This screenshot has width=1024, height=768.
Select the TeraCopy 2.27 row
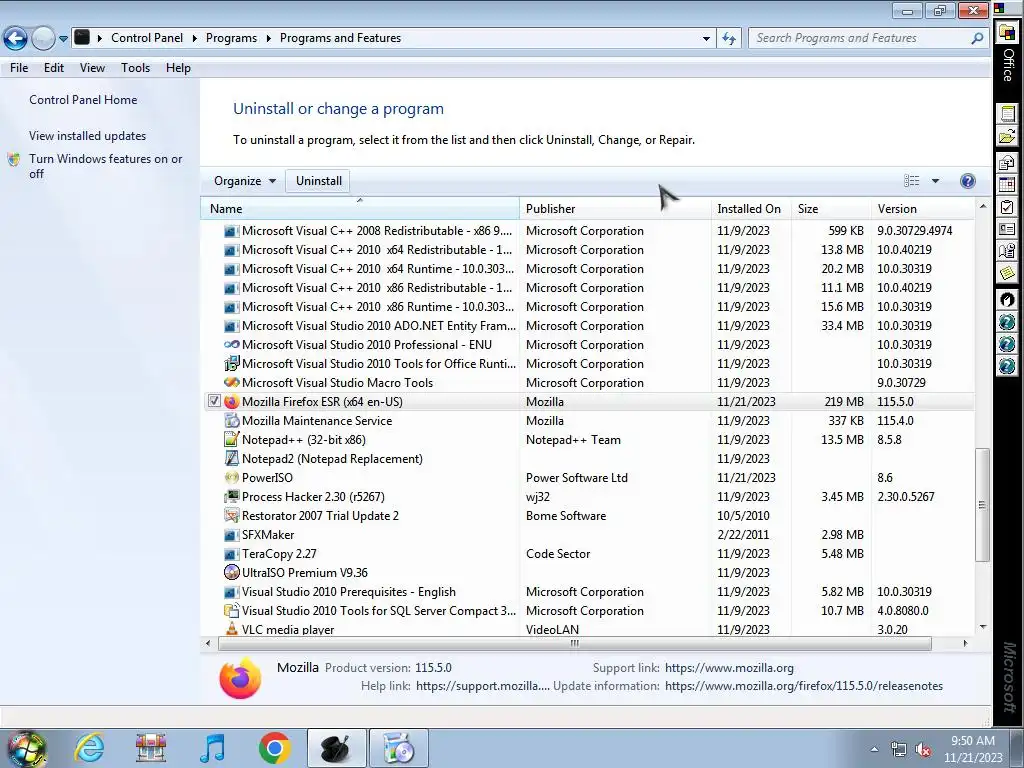[588, 554]
